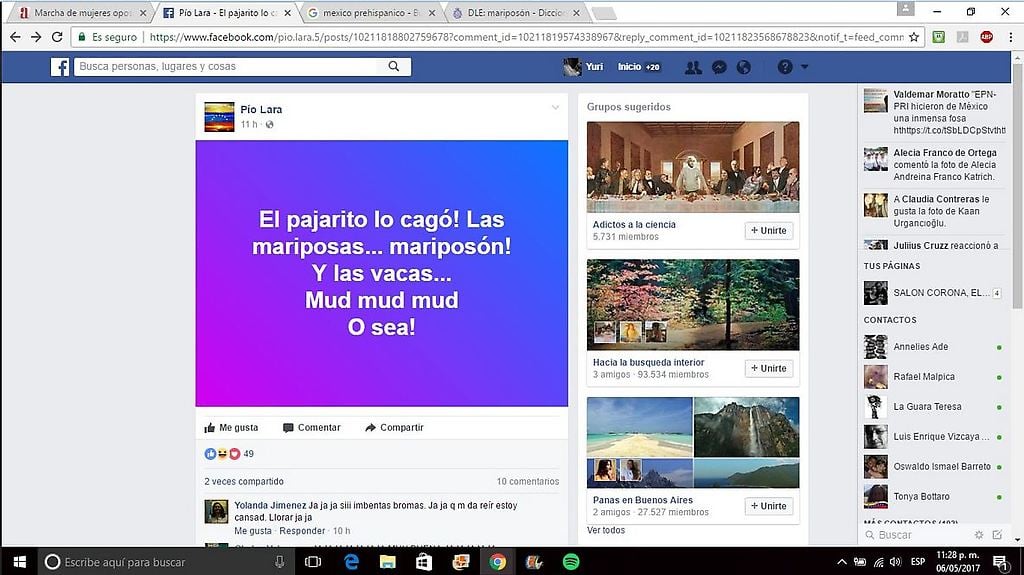Open Spotify from the taskbar

point(571,562)
